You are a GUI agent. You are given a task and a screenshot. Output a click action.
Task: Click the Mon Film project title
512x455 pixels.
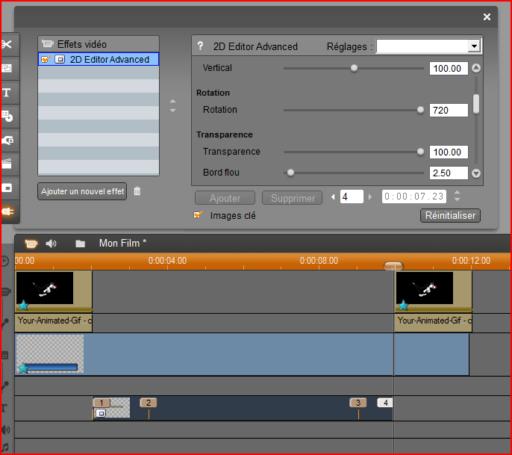[122, 243]
